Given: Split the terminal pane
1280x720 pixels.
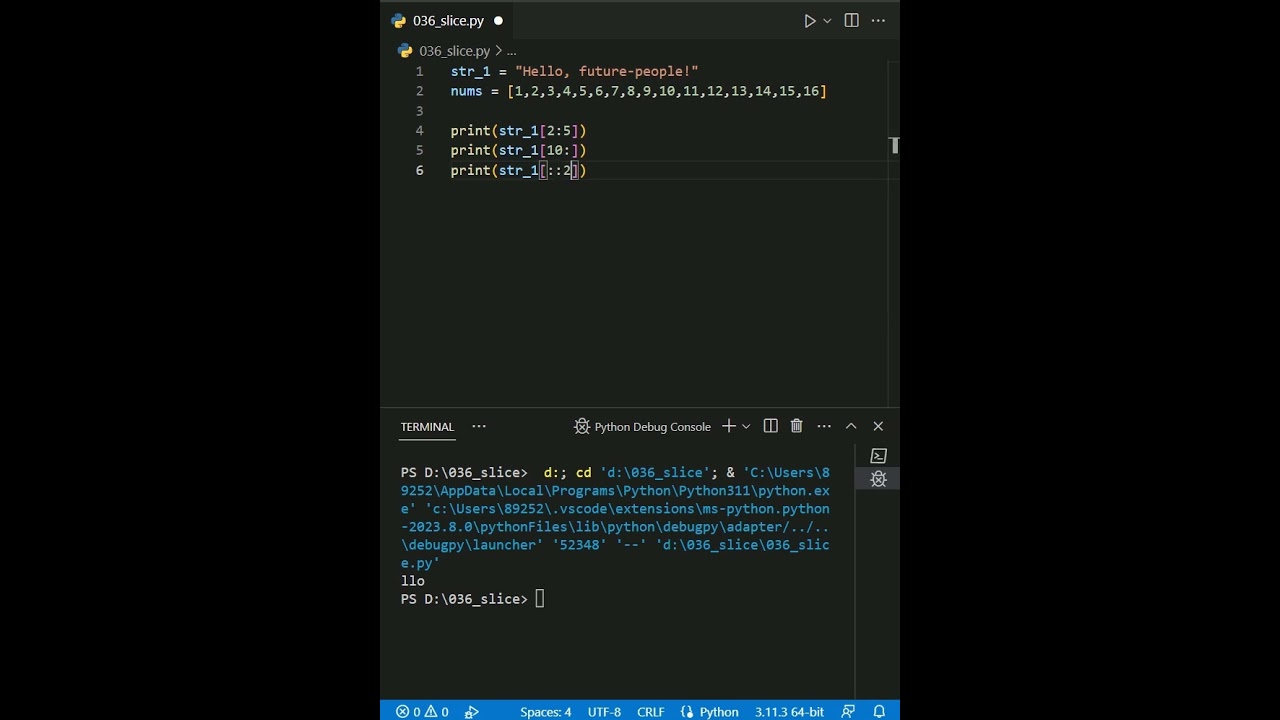Looking at the screenshot, I should pos(771,426).
